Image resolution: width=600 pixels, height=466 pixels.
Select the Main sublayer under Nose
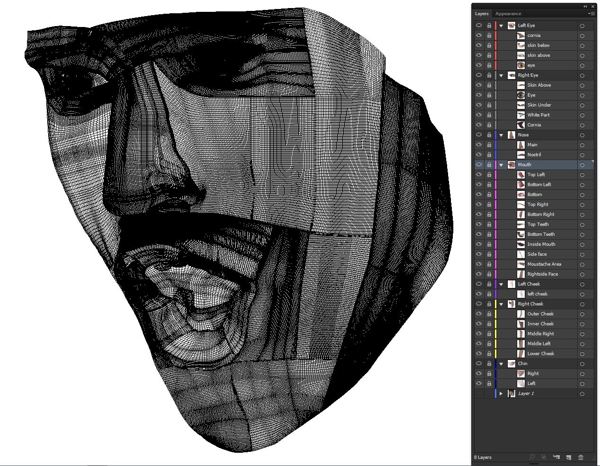(532, 145)
